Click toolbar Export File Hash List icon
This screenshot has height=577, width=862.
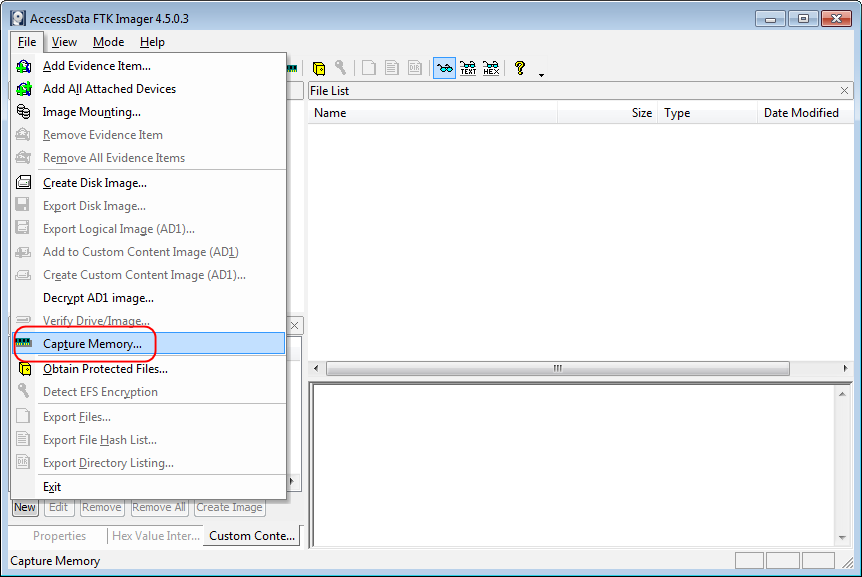[392, 68]
